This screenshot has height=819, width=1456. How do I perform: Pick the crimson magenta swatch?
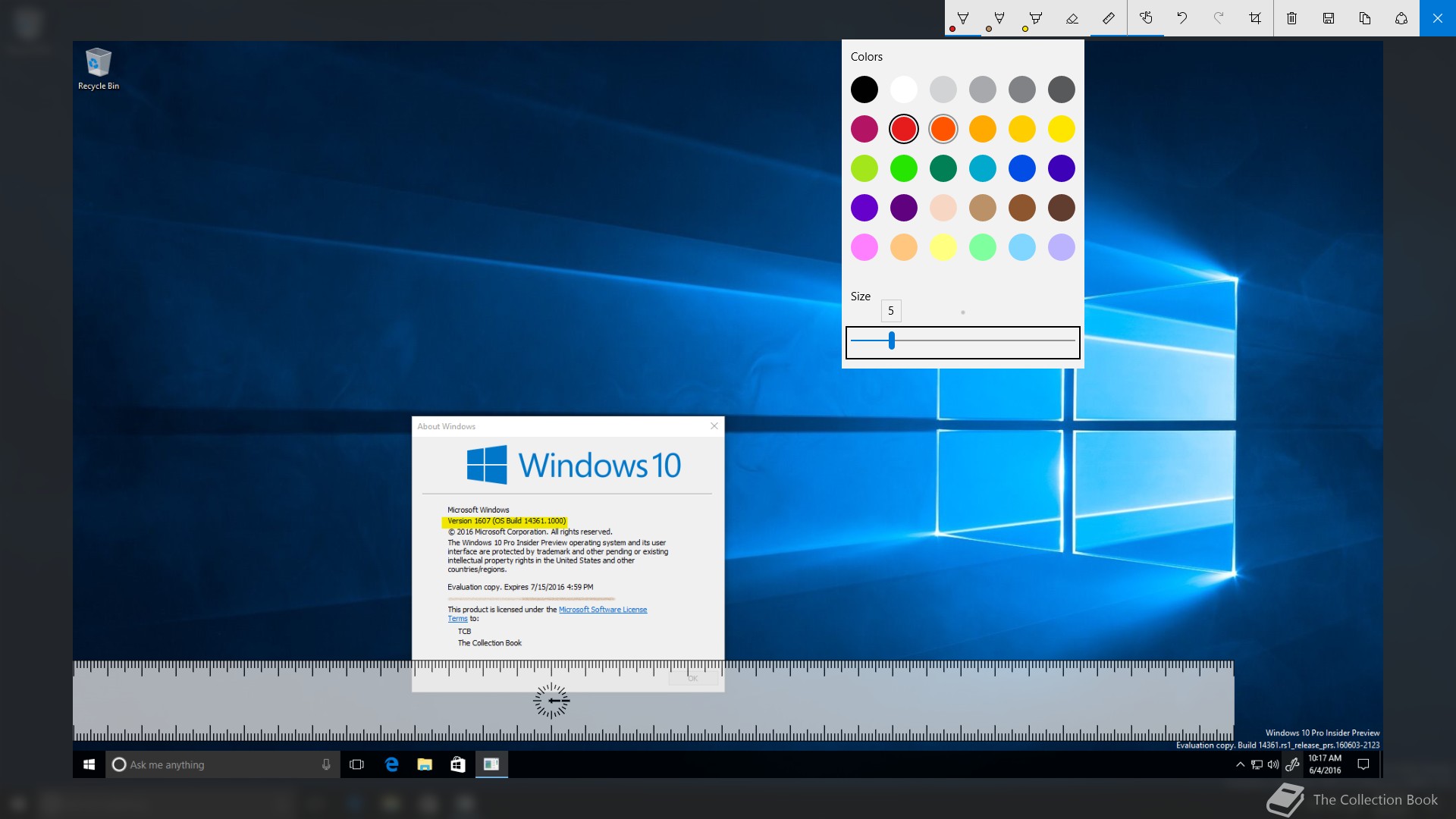[864, 129]
